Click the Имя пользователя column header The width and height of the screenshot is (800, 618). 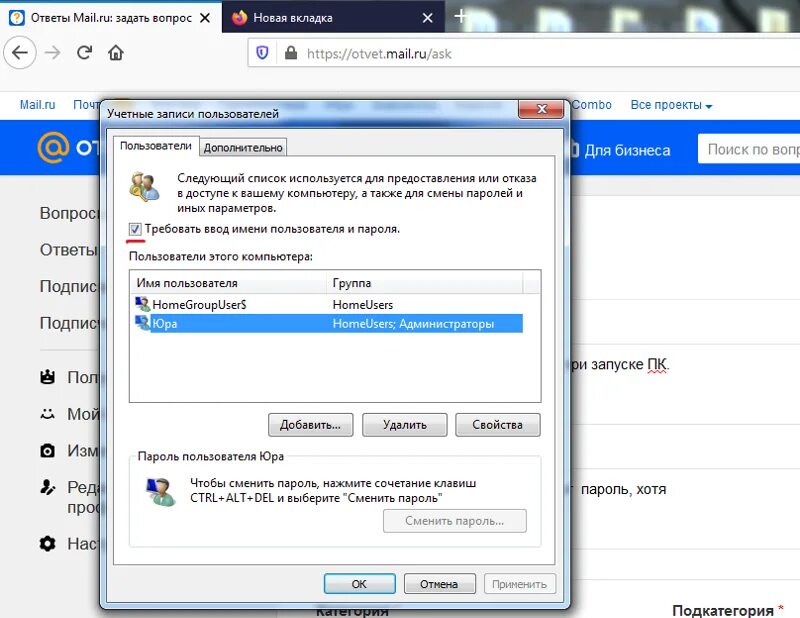(229, 283)
